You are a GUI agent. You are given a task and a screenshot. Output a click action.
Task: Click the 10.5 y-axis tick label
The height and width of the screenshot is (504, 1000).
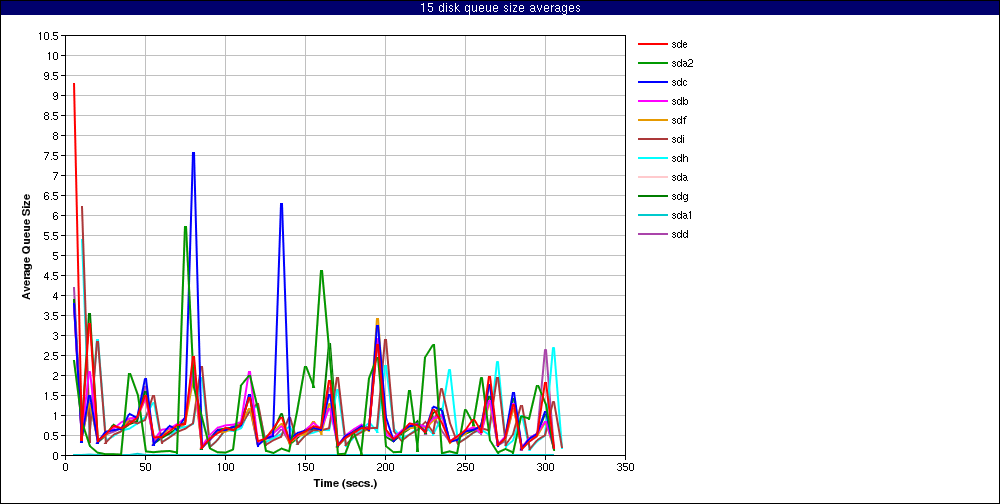pos(48,36)
